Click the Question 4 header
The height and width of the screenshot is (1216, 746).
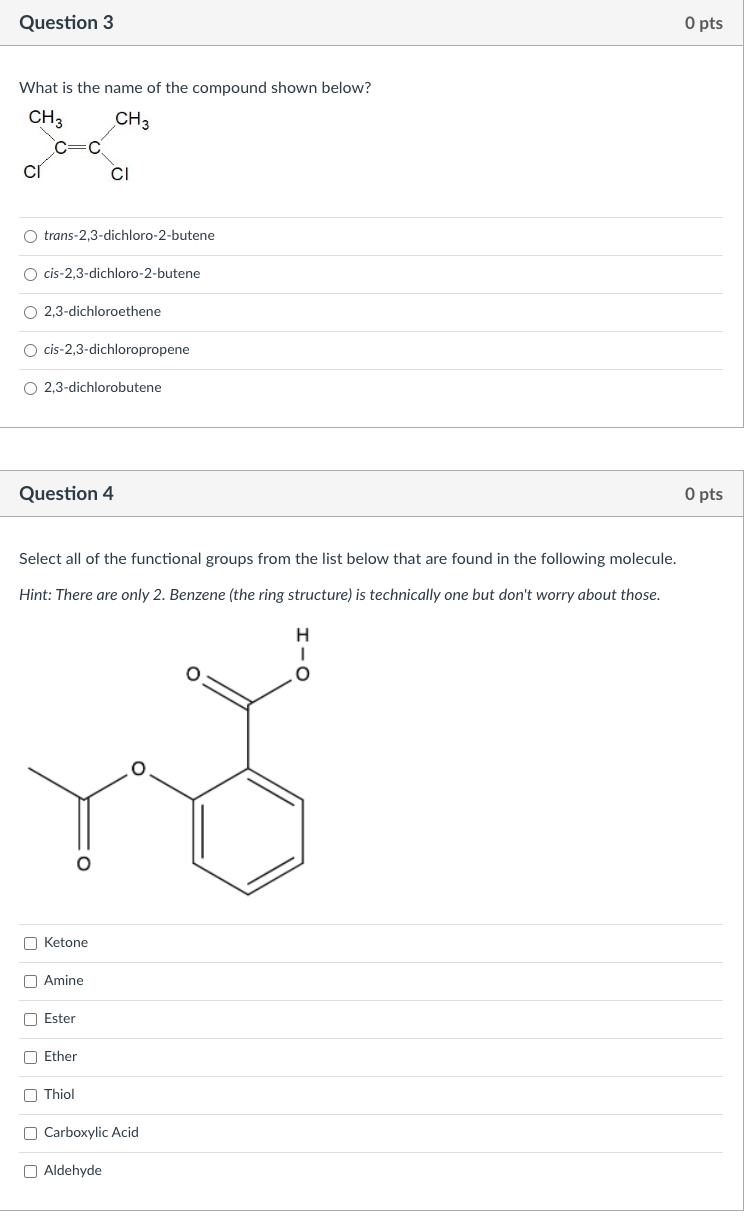coord(66,493)
